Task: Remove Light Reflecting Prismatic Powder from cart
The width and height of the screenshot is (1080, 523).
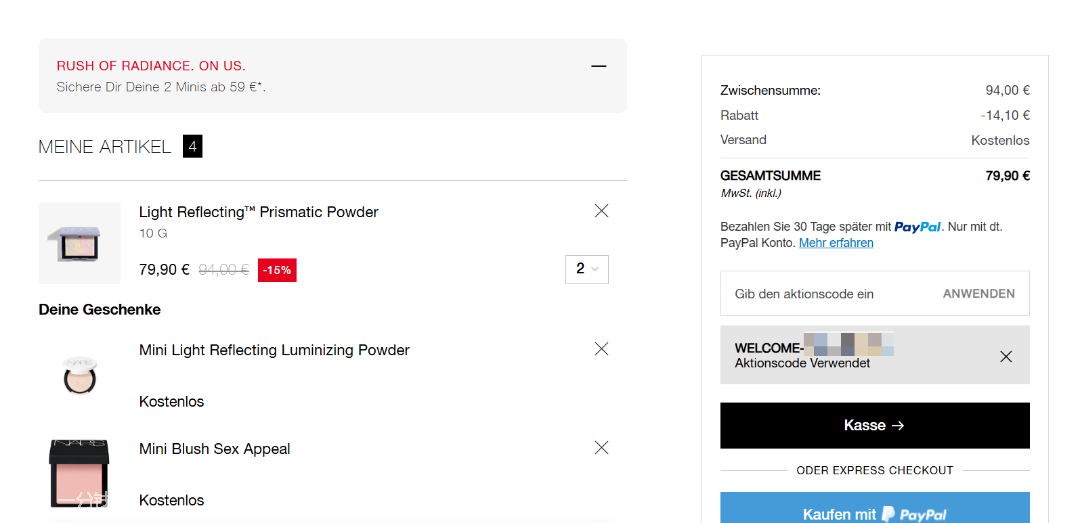Action: 601,211
